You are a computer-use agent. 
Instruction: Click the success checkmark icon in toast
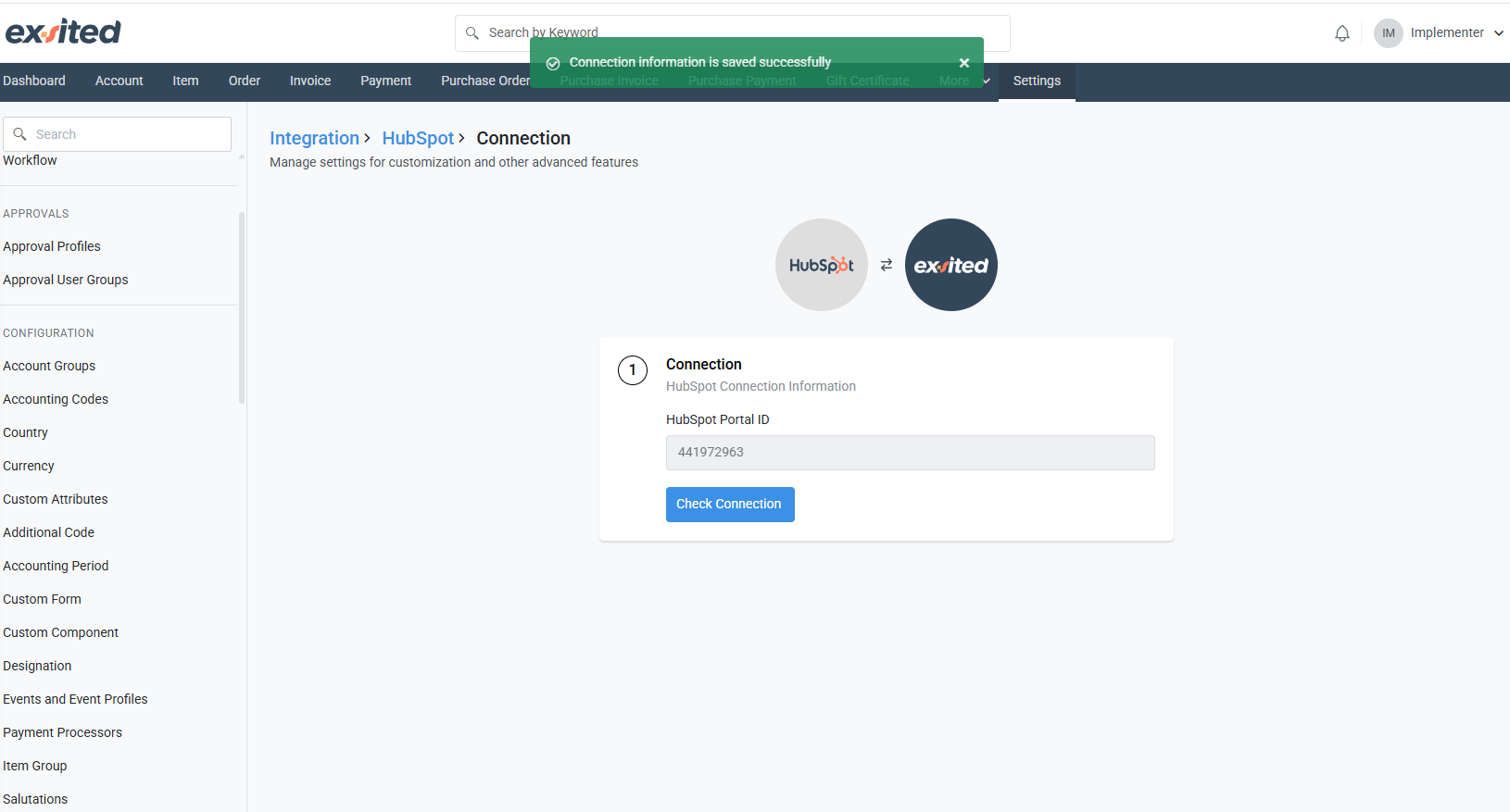(x=553, y=63)
